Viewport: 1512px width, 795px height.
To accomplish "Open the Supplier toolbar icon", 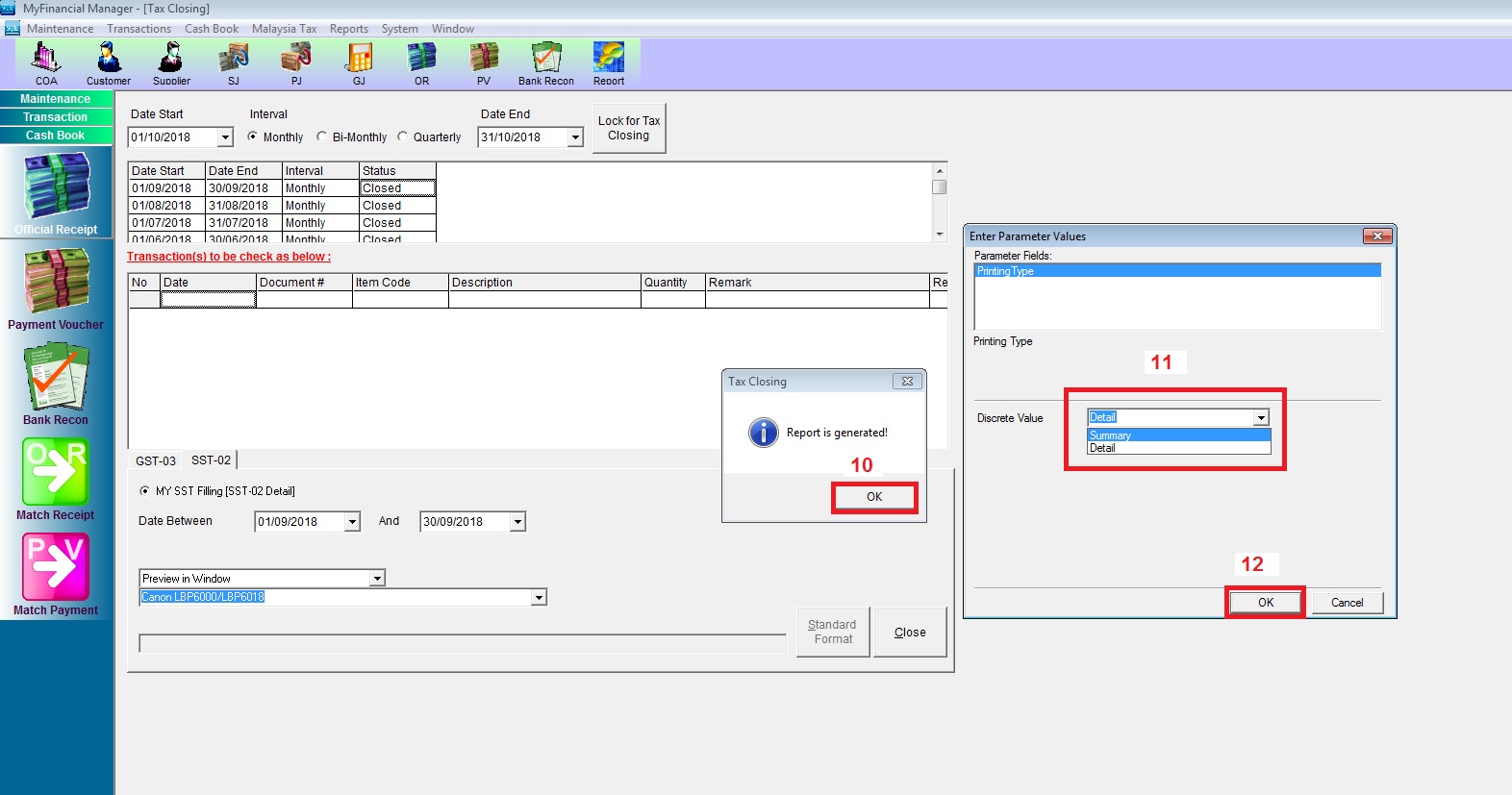I will click(171, 62).
